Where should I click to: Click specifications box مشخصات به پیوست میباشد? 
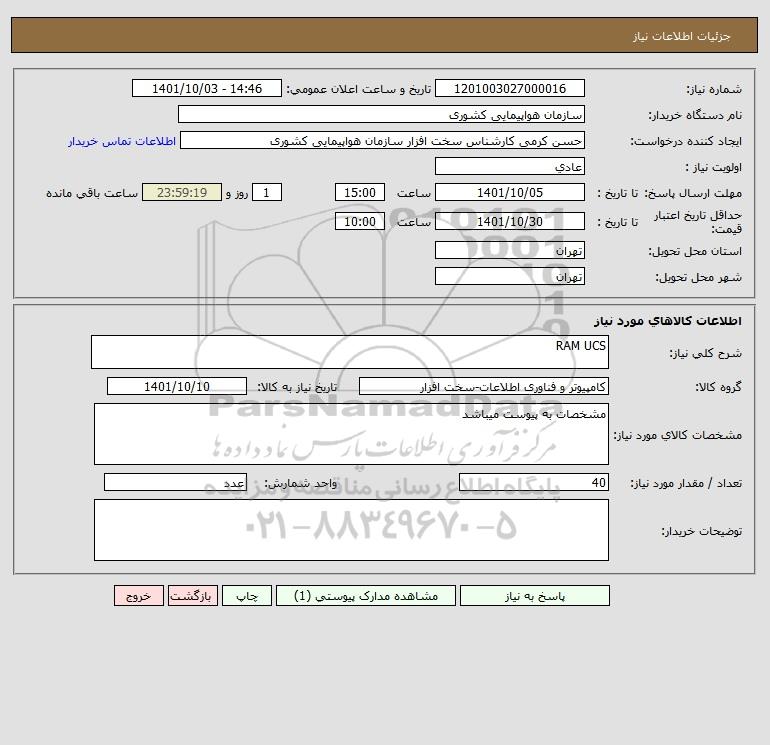click(351, 434)
